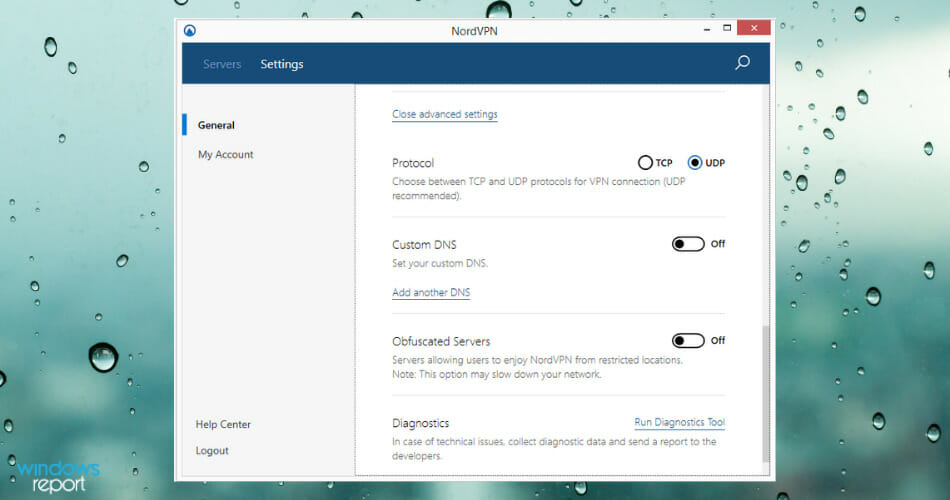
Task: Click the Custom DNS heading
Action: pyautogui.click(x=424, y=245)
